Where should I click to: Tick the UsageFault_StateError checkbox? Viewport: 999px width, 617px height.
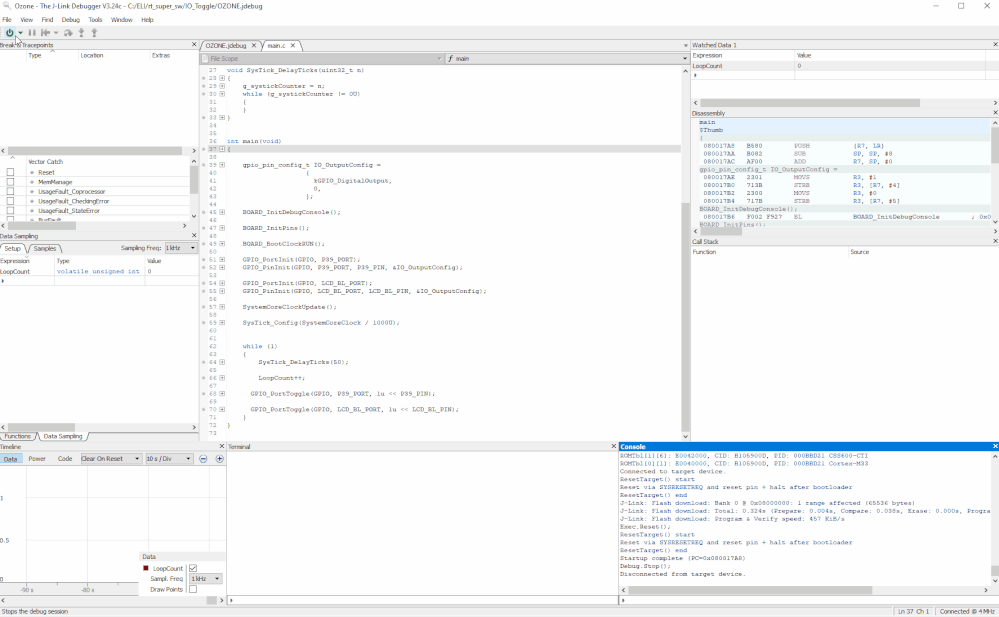pos(10,210)
